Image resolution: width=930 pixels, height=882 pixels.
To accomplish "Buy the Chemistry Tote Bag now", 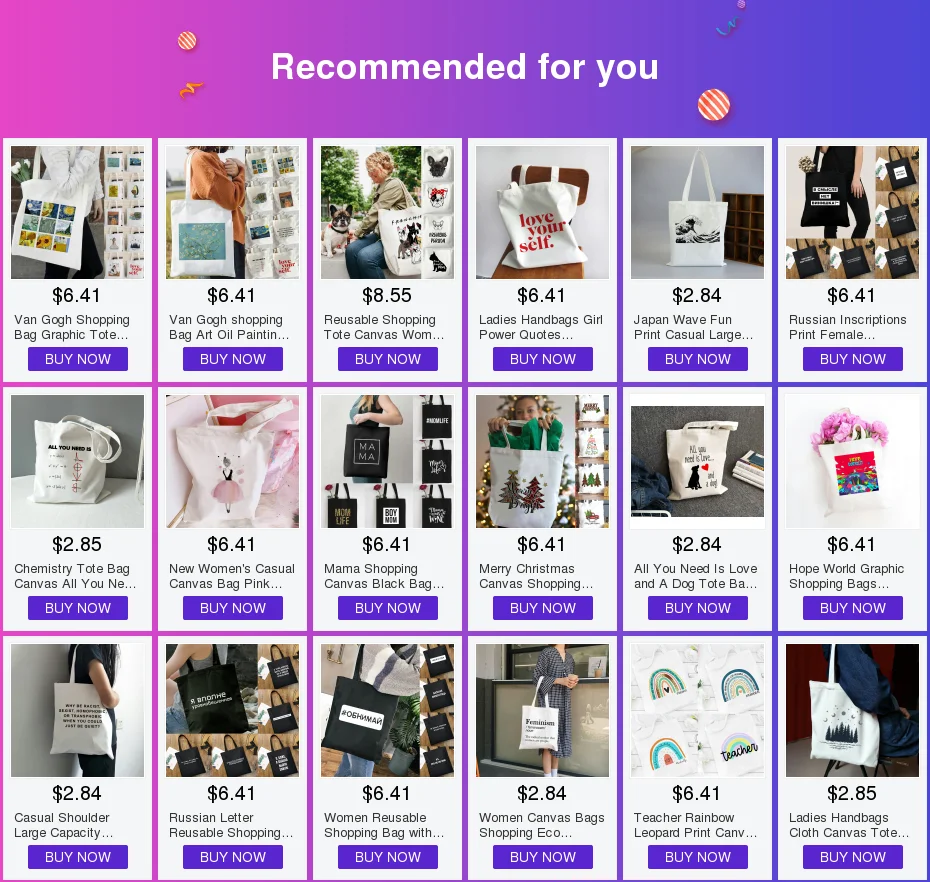I will pos(78,608).
